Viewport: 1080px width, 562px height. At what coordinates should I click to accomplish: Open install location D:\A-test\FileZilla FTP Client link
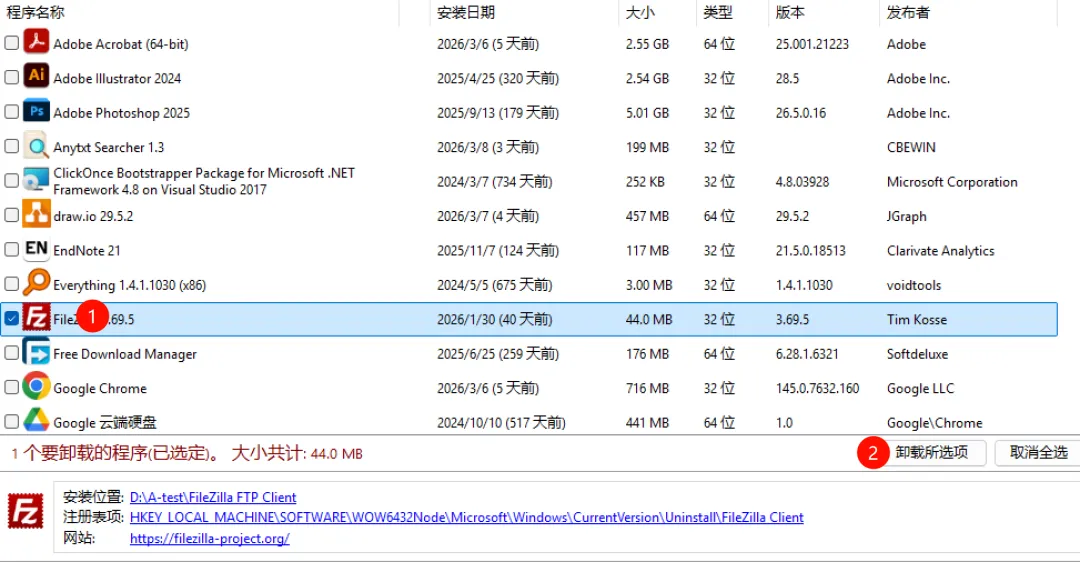click(213, 497)
